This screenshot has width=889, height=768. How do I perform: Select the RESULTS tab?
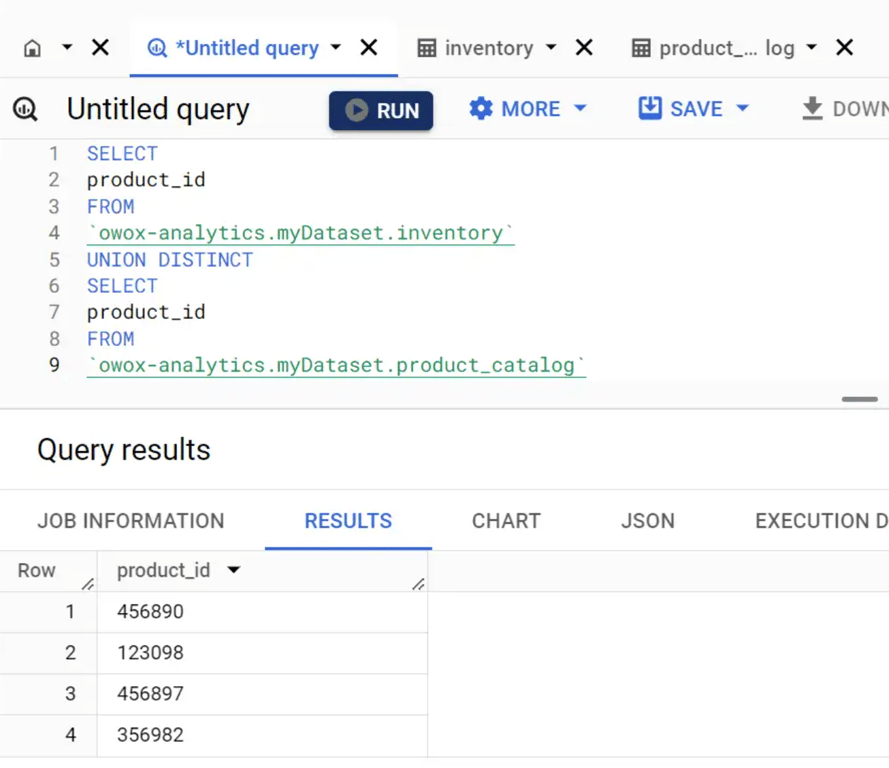point(348,521)
